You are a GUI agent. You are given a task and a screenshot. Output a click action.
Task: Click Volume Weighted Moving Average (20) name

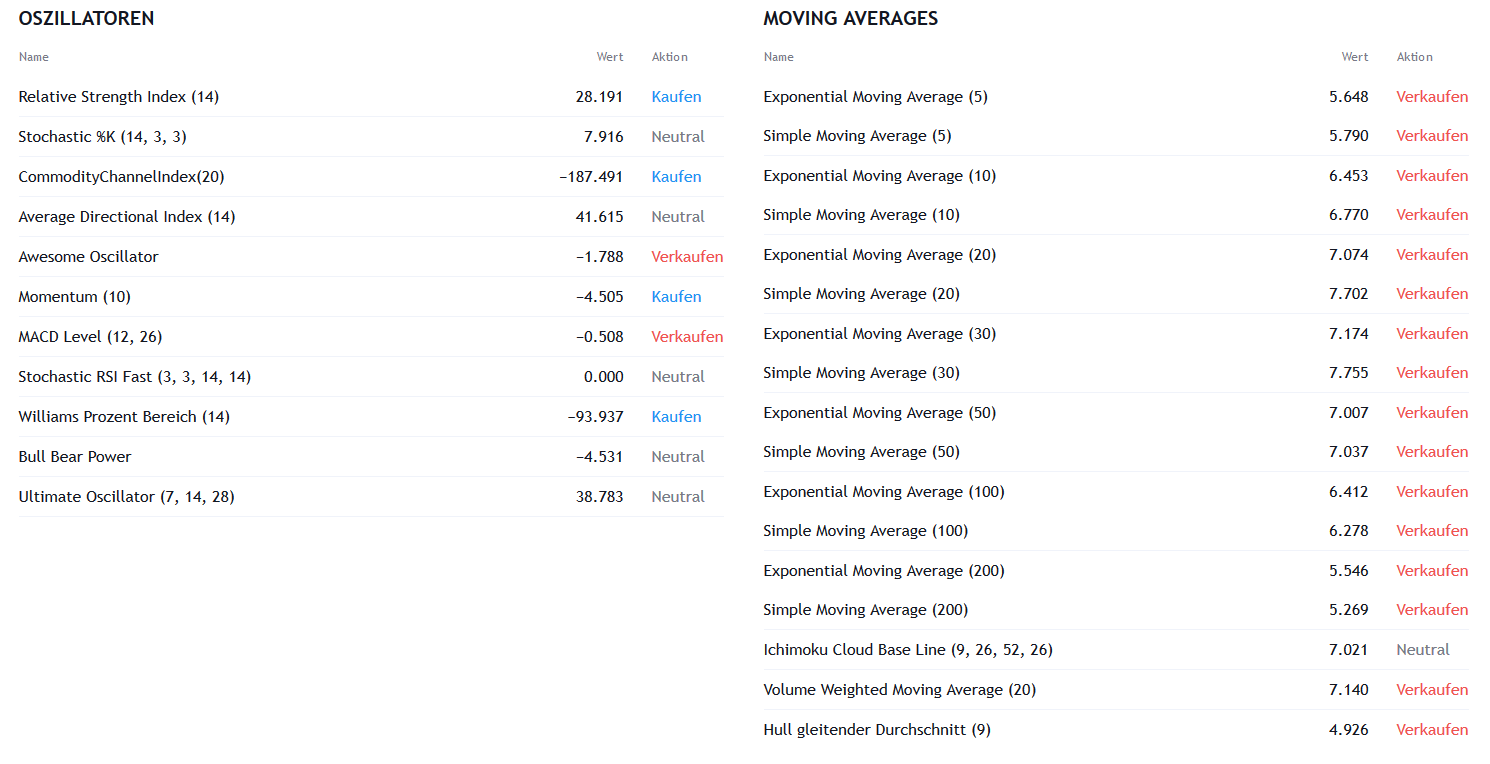899,690
